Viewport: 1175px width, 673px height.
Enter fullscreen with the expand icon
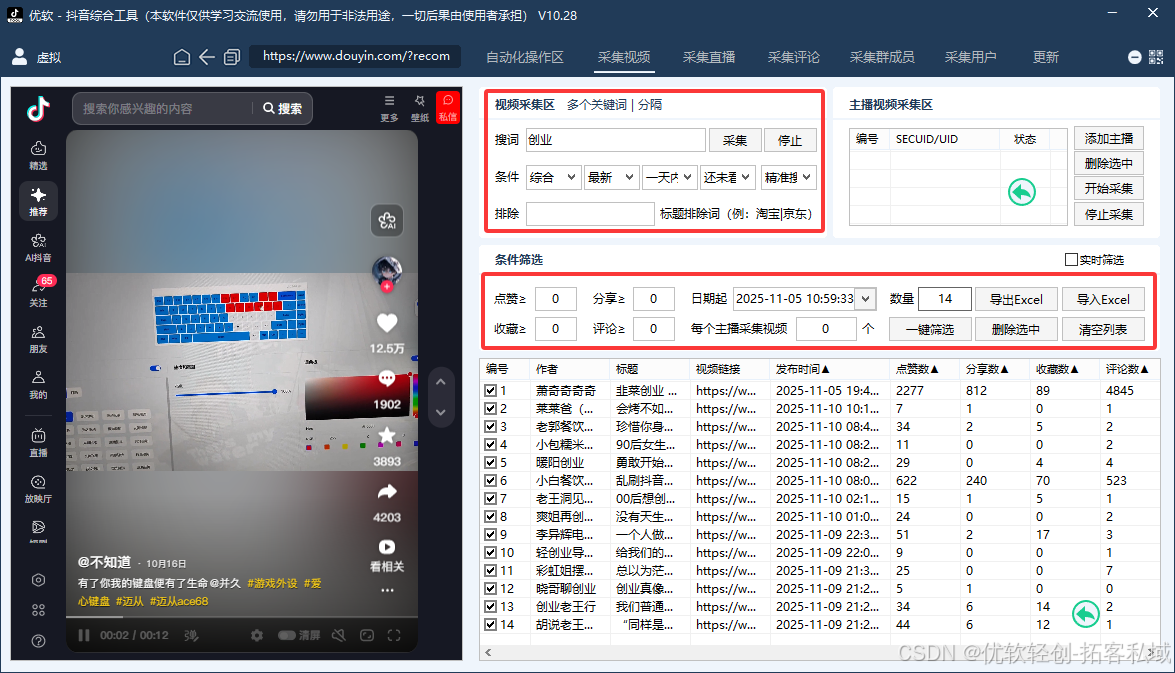coord(394,636)
